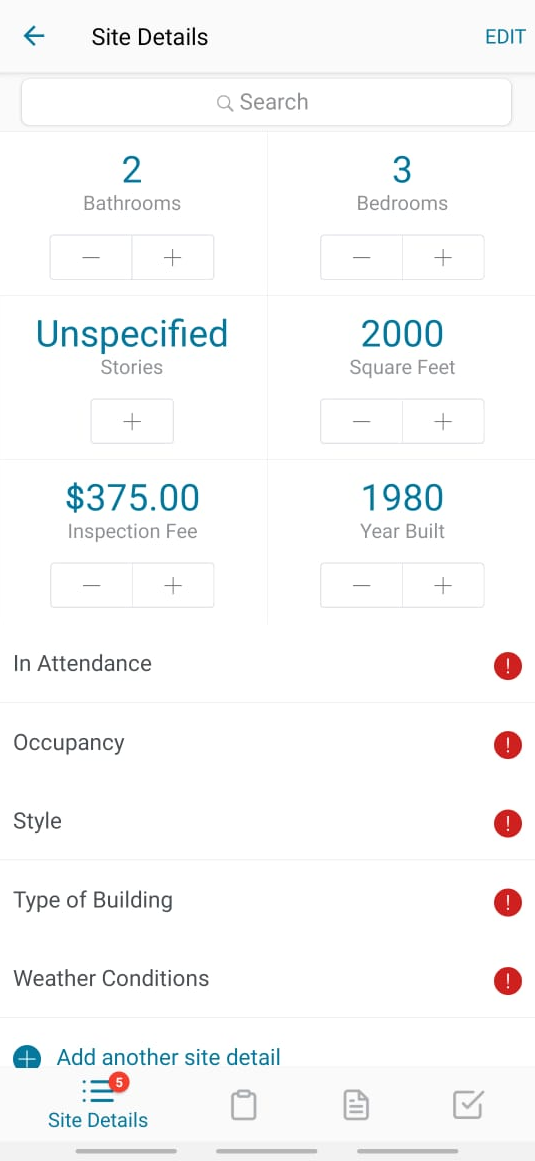This screenshot has width=535, height=1161.
Task: Tap the back arrow icon
Action: pos(34,36)
